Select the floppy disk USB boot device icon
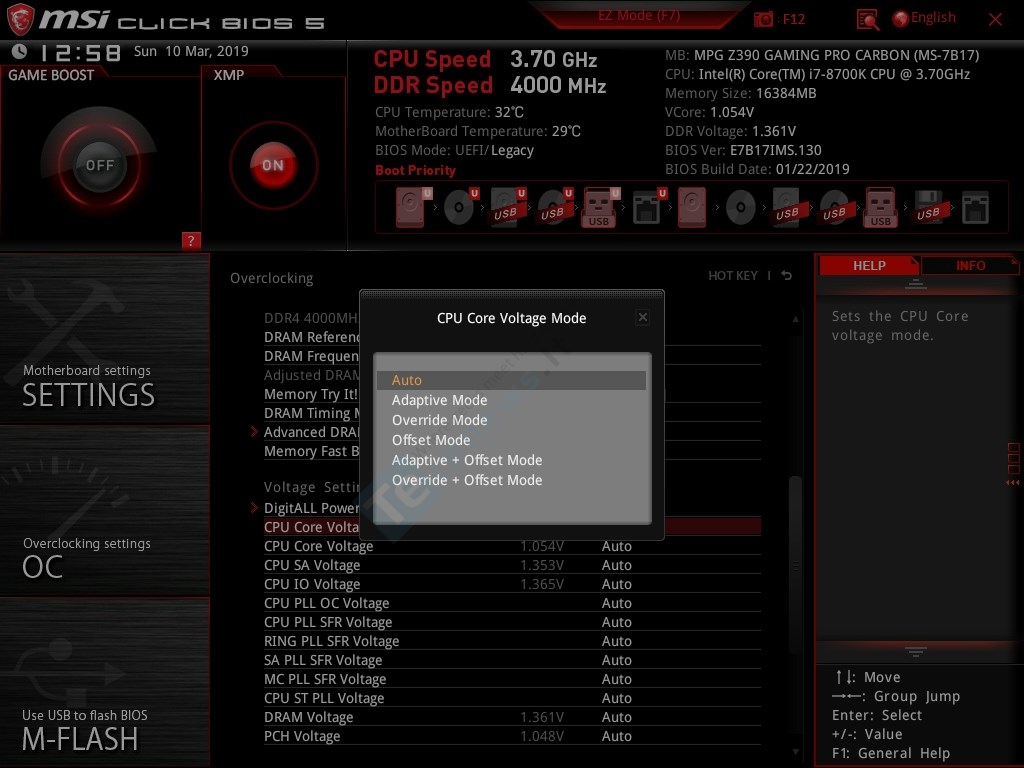Viewport: 1024px width, 768px height. pyautogui.click(x=928, y=209)
